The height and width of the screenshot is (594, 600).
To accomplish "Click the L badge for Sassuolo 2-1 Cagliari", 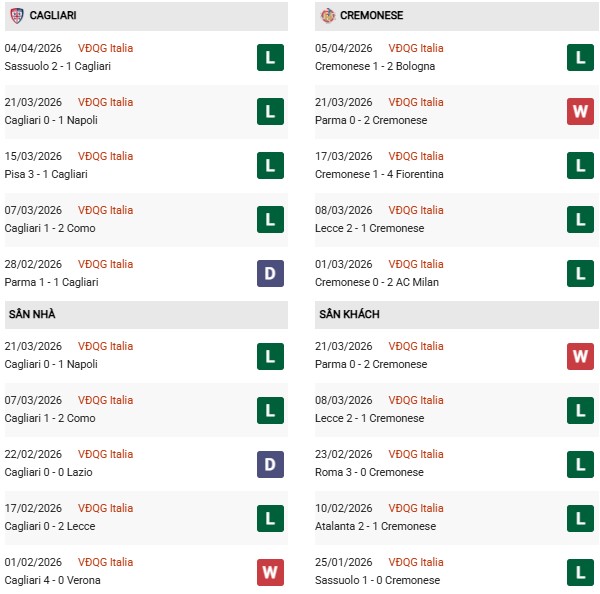I will pyautogui.click(x=270, y=57).
